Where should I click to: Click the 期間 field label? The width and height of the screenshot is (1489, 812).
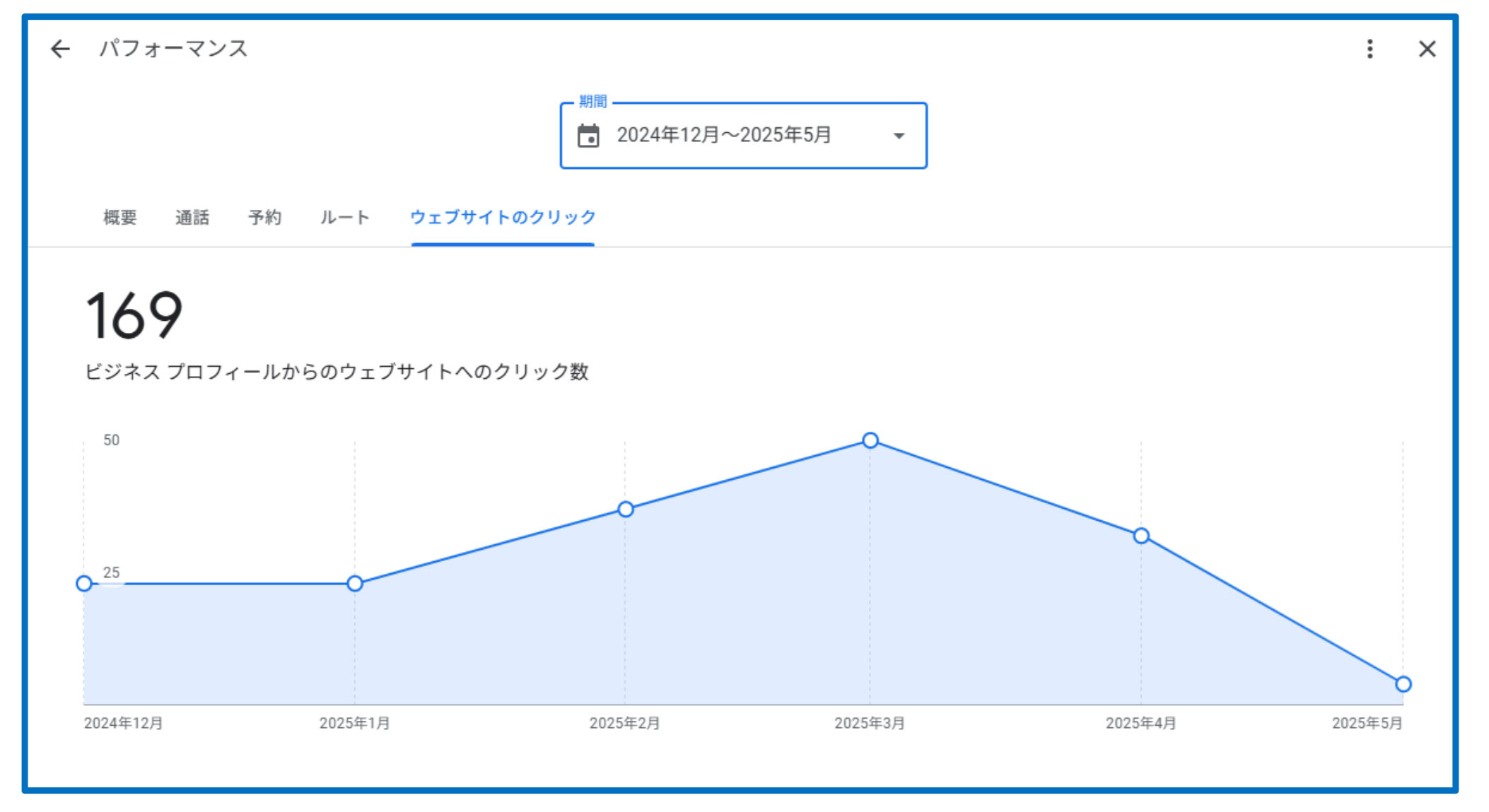tap(592, 102)
